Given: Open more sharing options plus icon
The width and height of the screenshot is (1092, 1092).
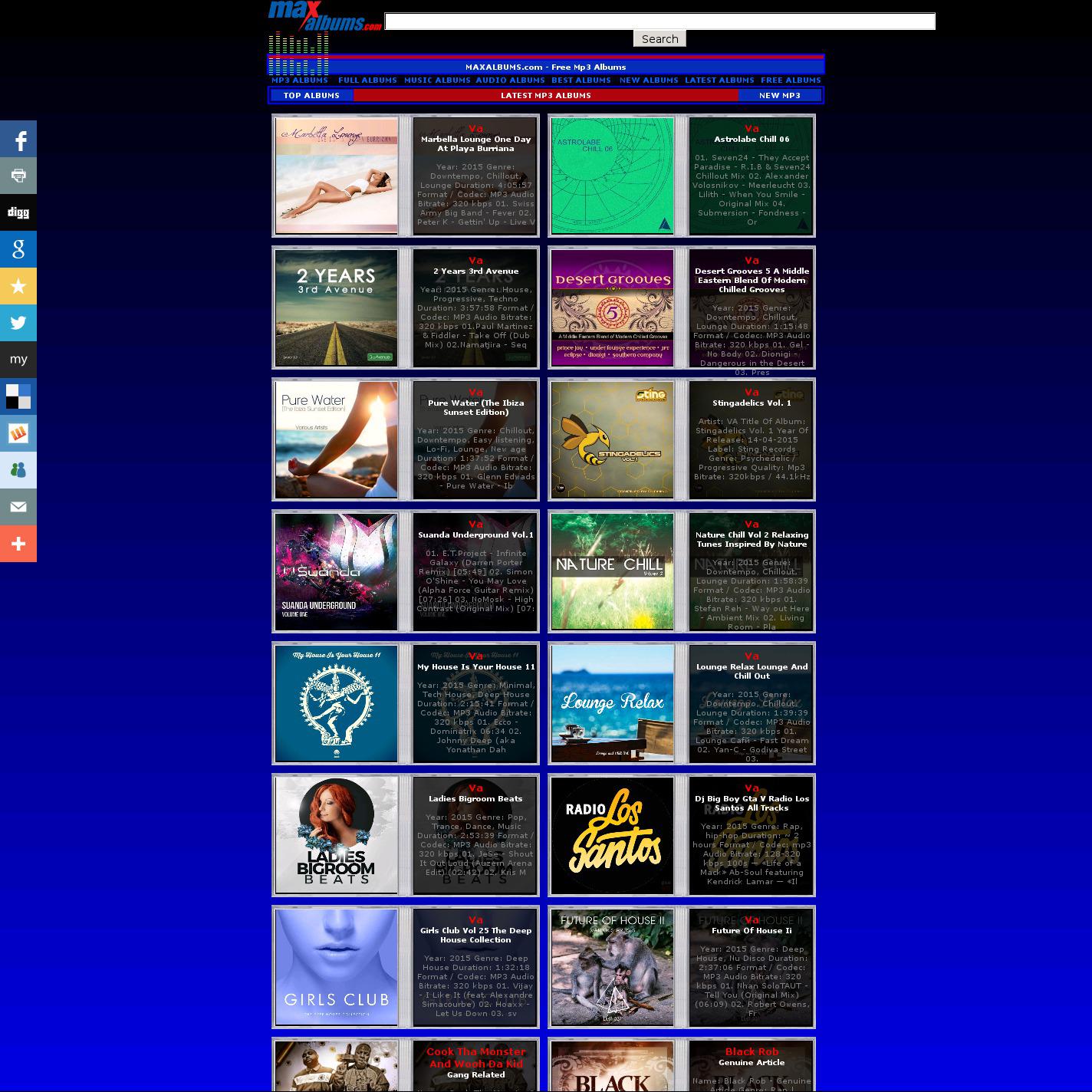Looking at the screenshot, I should (x=18, y=544).
